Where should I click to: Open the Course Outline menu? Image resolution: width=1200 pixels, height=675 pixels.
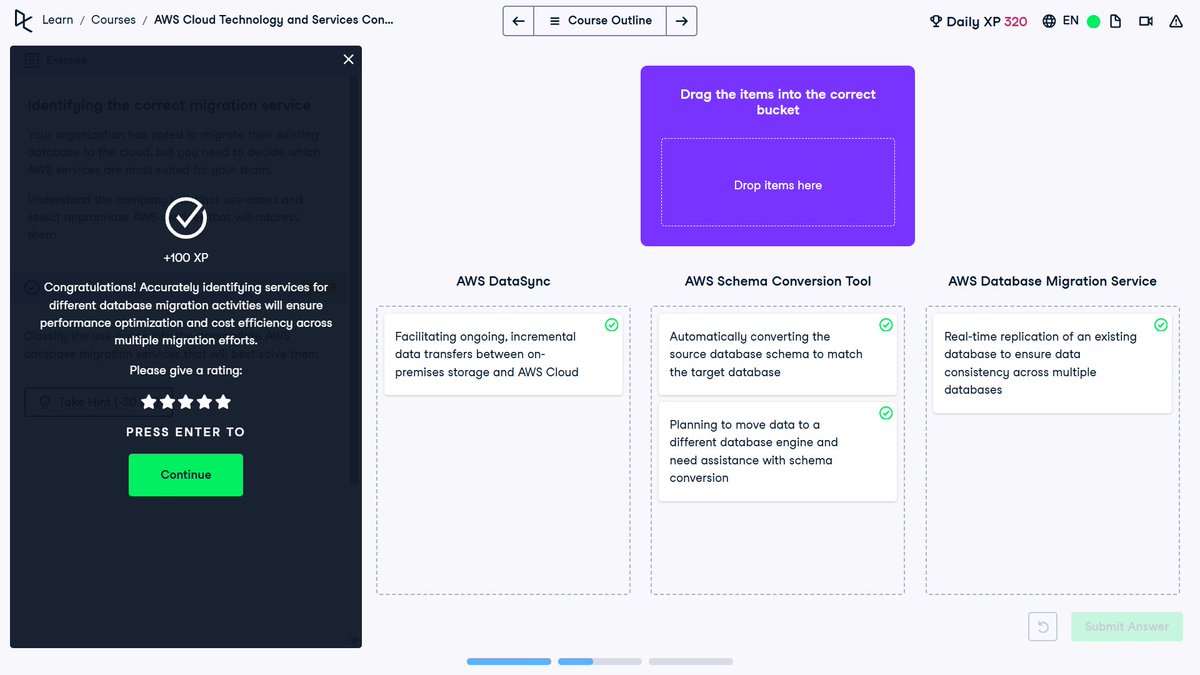tap(600, 21)
